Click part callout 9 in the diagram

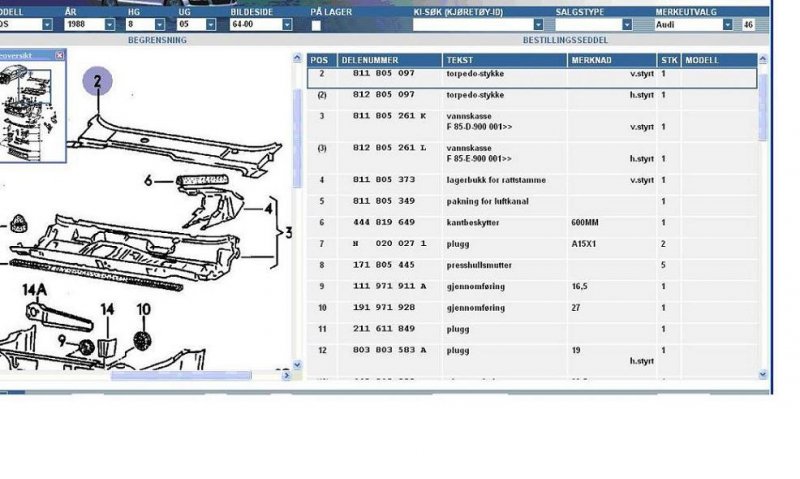click(63, 343)
